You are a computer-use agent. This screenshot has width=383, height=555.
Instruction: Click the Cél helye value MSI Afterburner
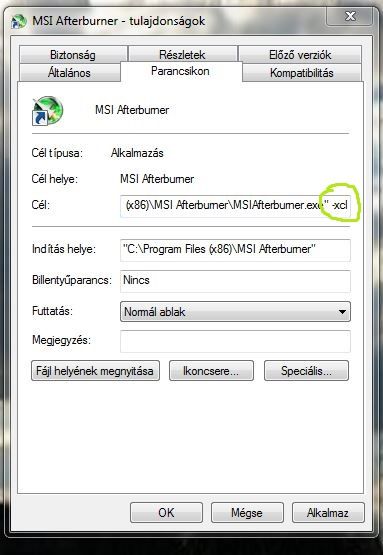click(x=157, y=179)
